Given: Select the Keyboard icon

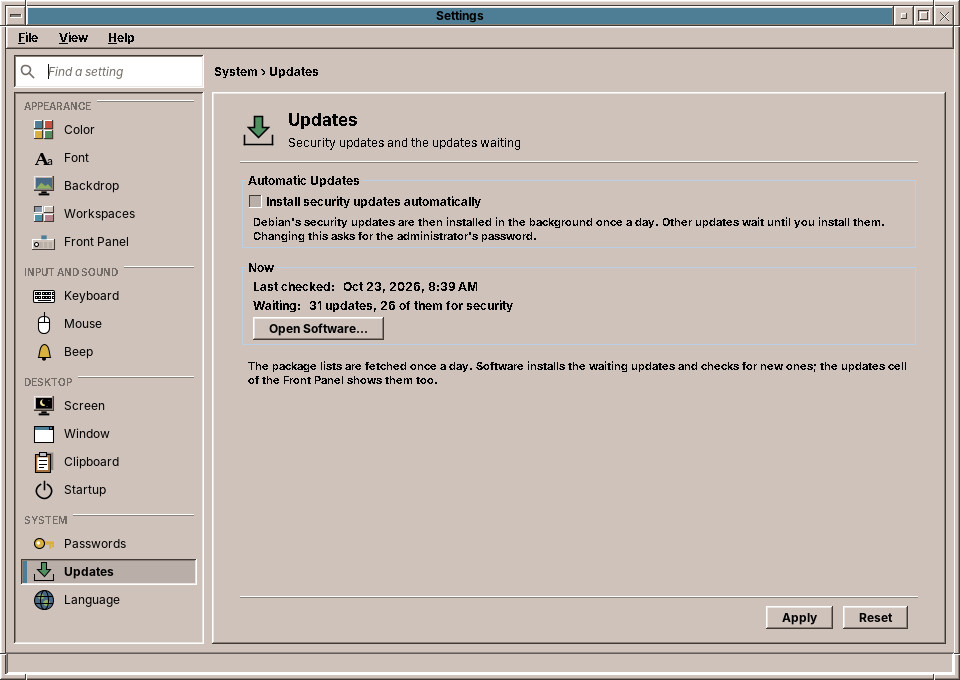Looking at the screenshot, I should (x=43, y=296).
